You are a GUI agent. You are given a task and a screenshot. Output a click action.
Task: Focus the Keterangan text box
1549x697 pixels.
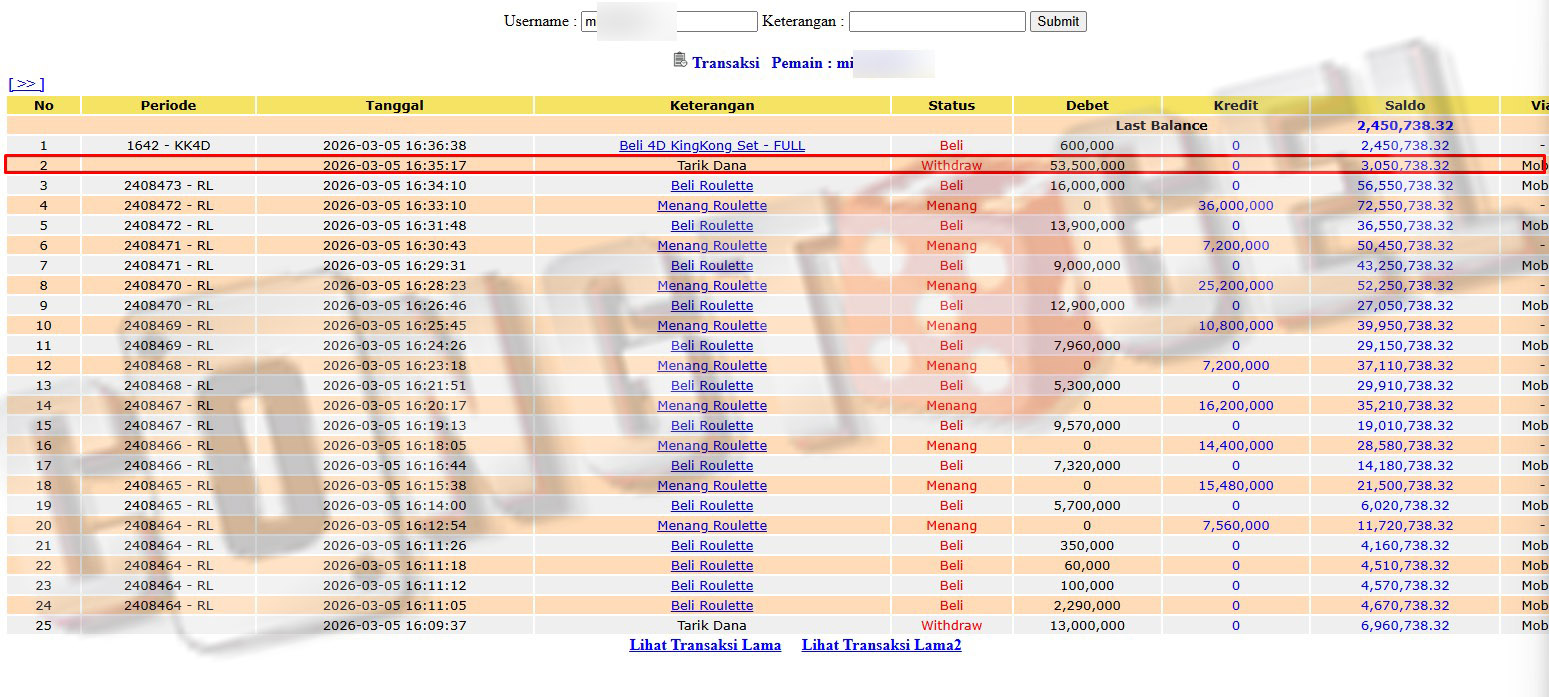[x=936, y=21]
